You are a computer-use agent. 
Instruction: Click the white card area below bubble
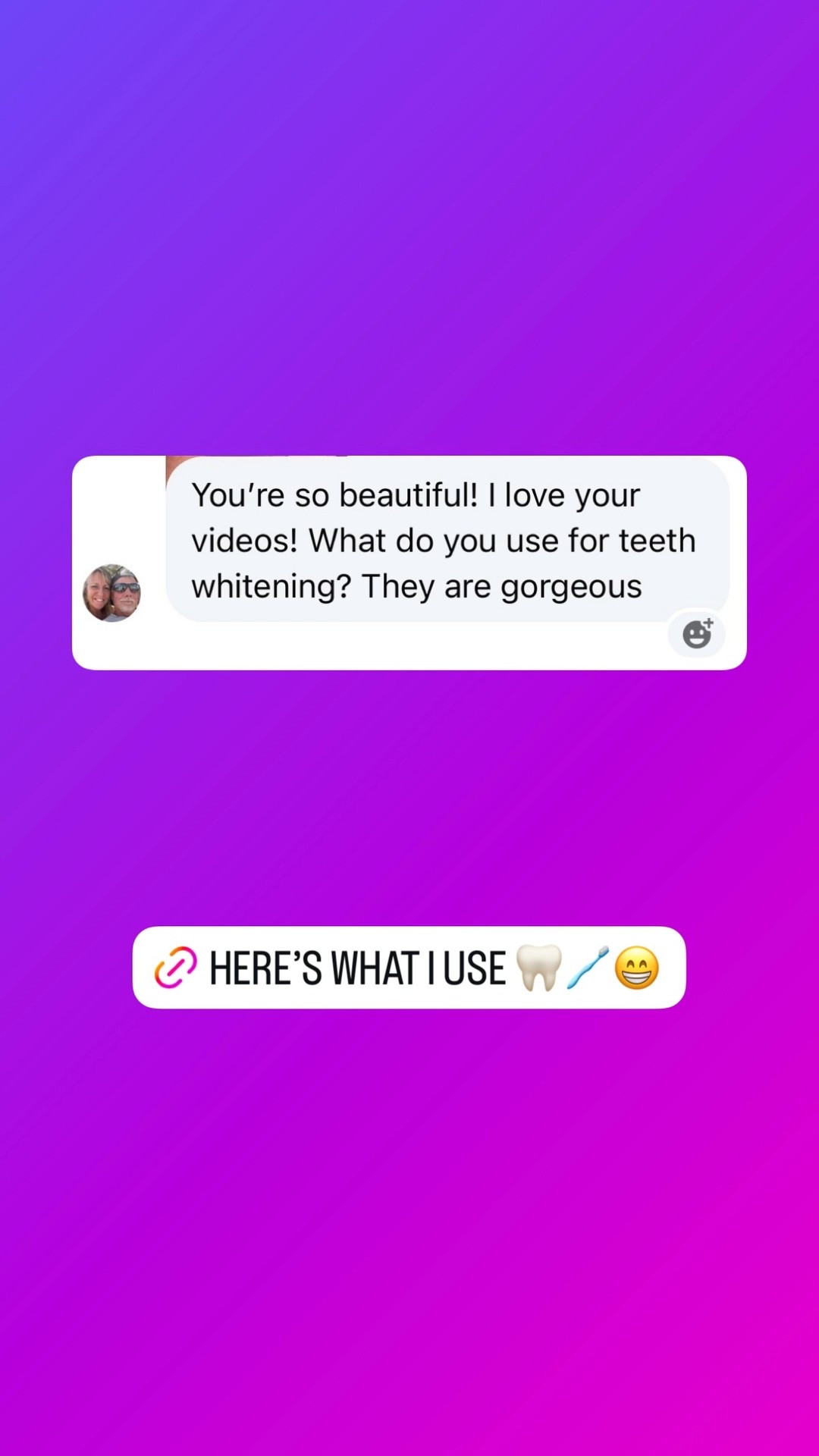click(379, 645)
